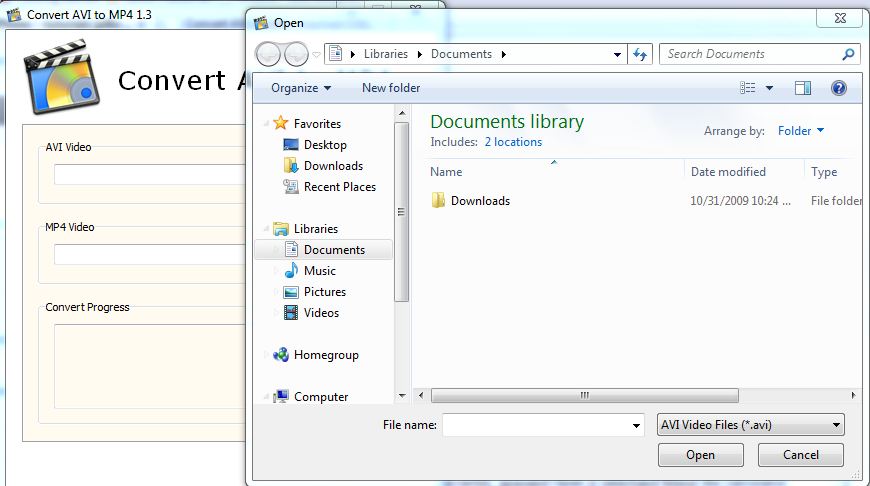Click the Favorites star icon
This screenshot has height=486, width=870.
(x=281, y=123)
